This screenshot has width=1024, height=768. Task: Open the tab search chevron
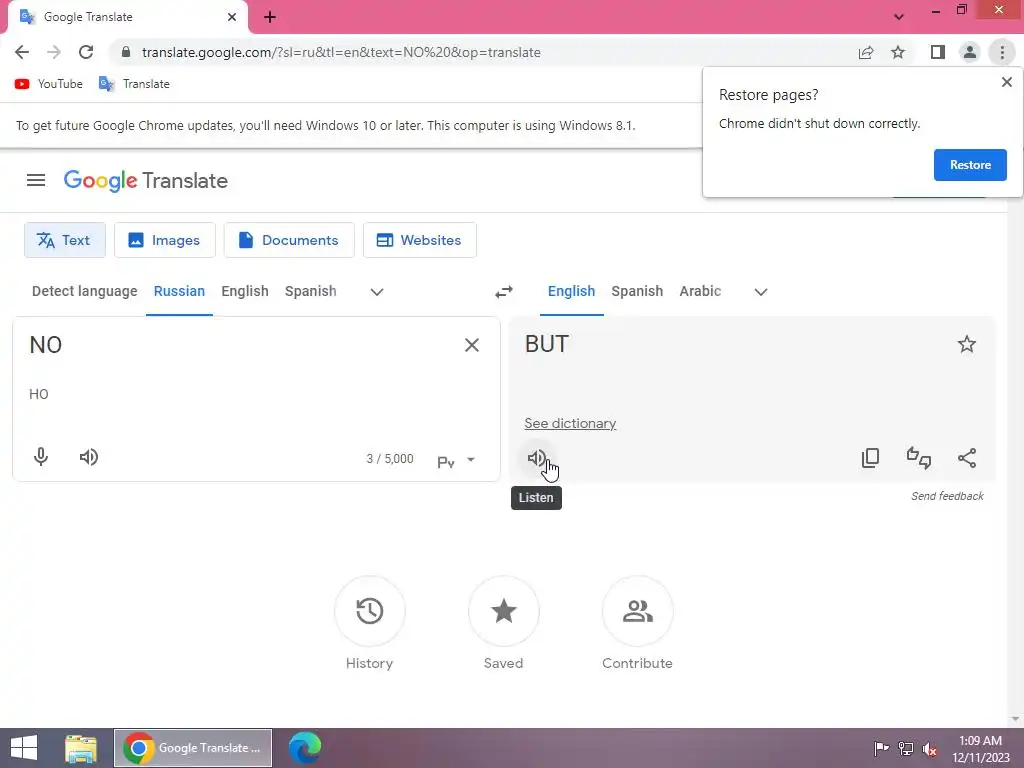click(899, 17)
